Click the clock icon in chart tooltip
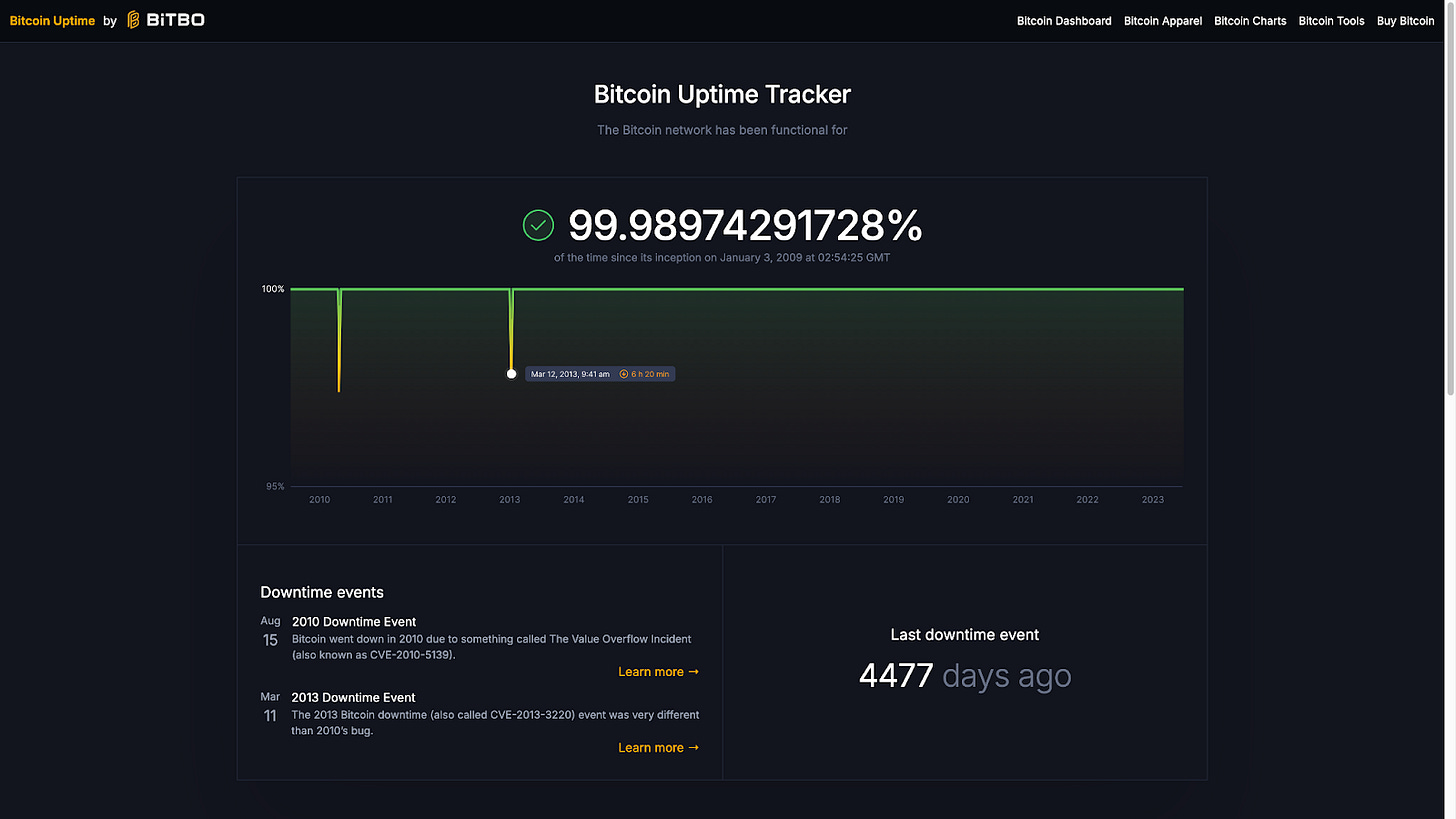1456x819 pixels. [624, 374]
